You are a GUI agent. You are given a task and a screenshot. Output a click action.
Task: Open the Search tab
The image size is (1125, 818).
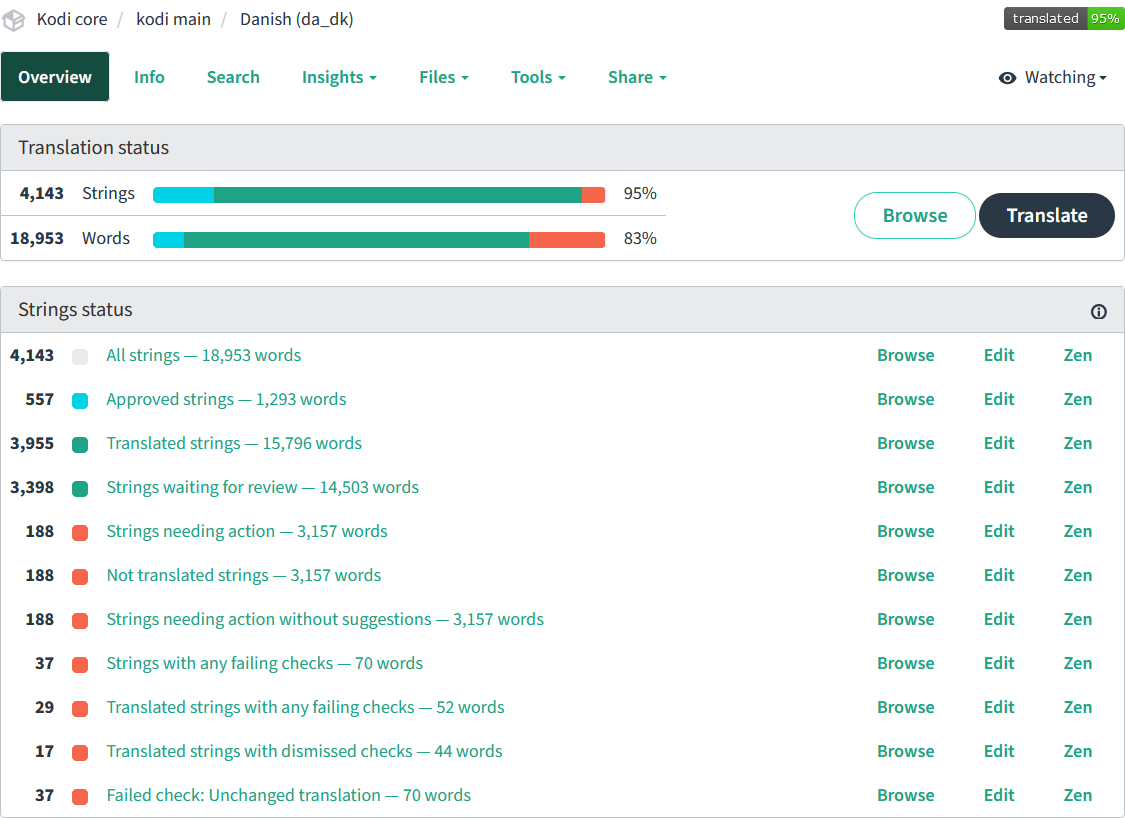[233, 77]
